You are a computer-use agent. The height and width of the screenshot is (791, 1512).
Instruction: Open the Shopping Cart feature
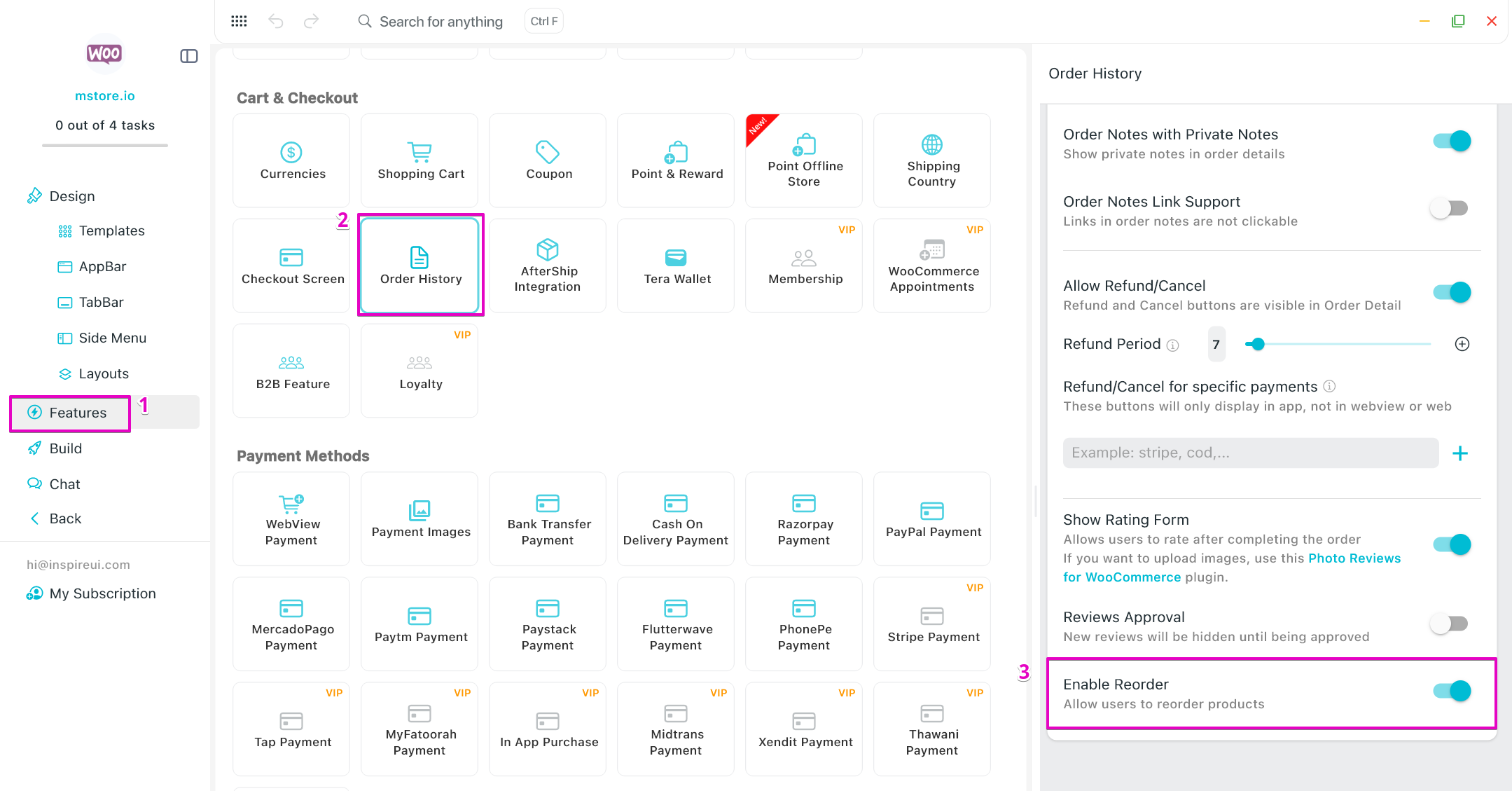tap(419, 160)
